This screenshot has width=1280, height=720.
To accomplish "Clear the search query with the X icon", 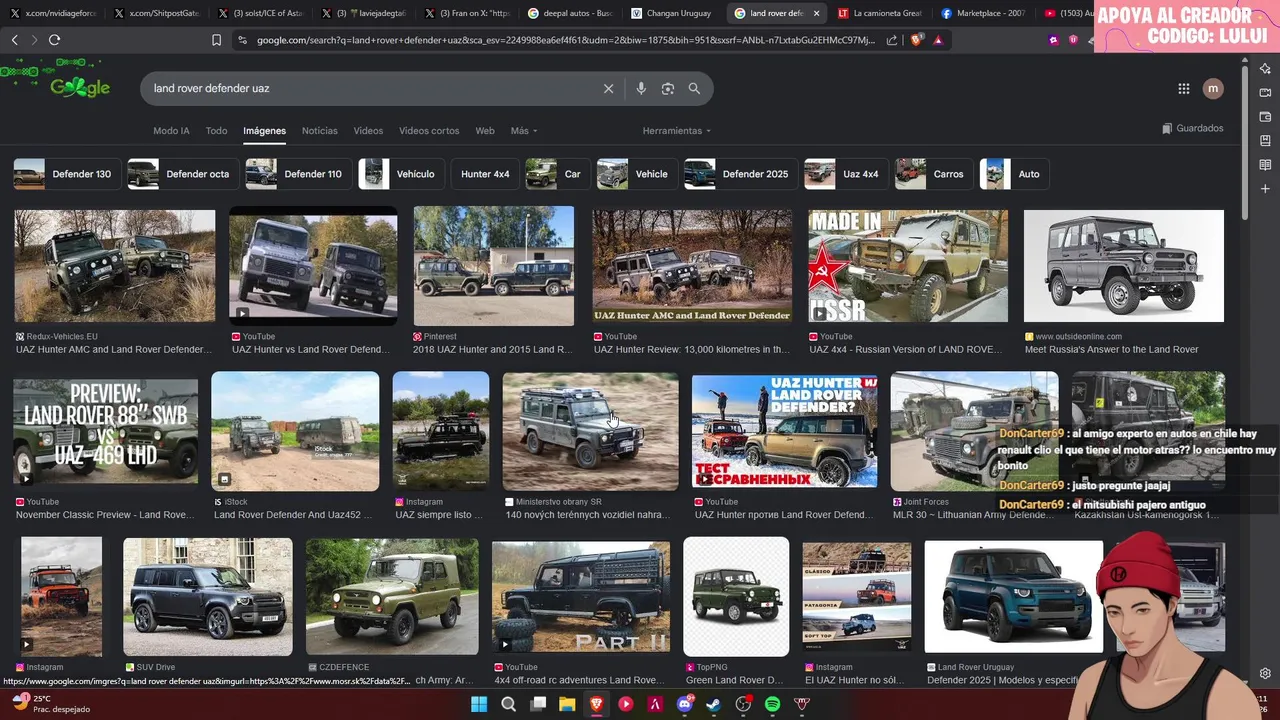I will [x=608, y=88].
